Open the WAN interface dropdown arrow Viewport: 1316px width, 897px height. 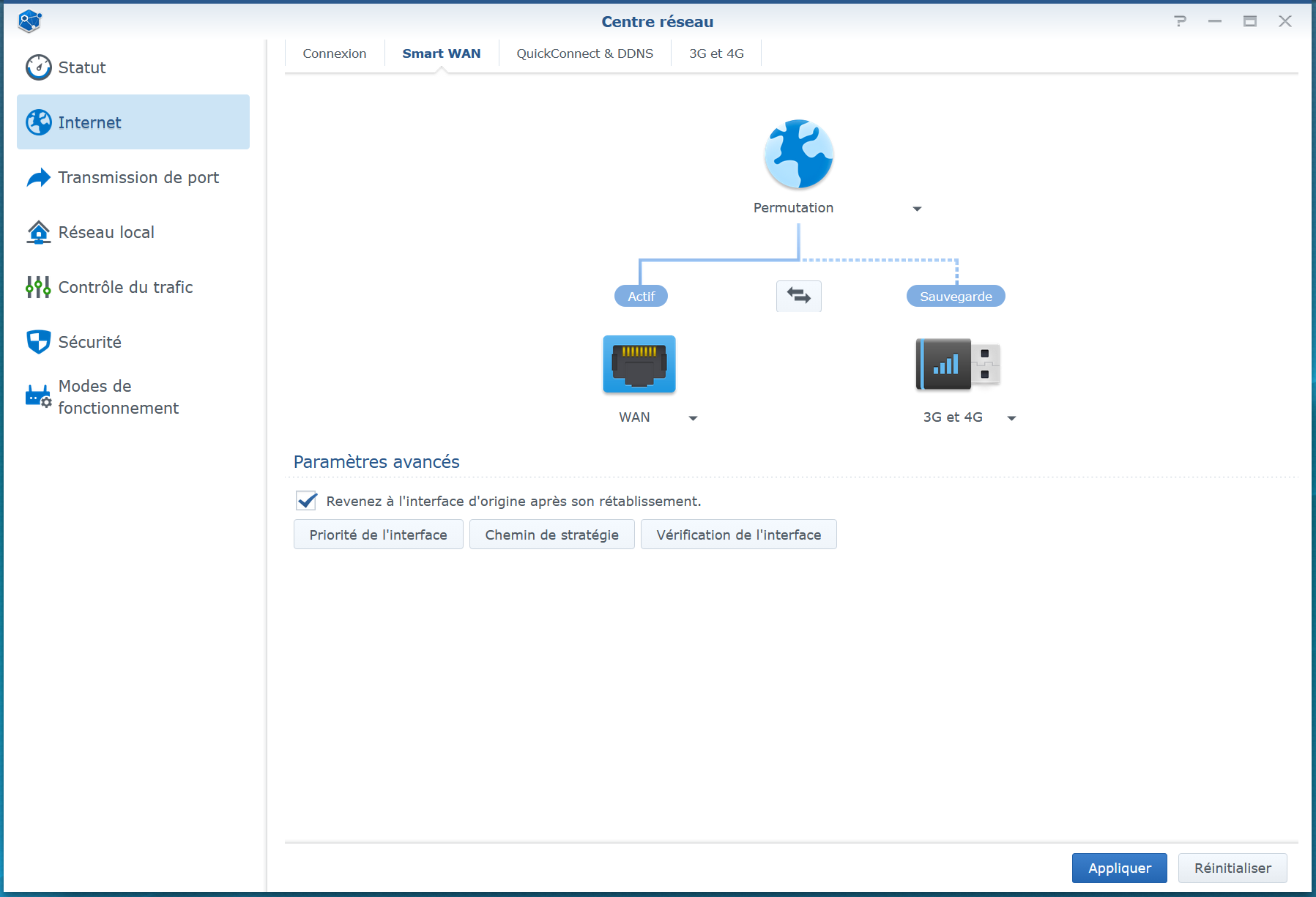[693, 418]
